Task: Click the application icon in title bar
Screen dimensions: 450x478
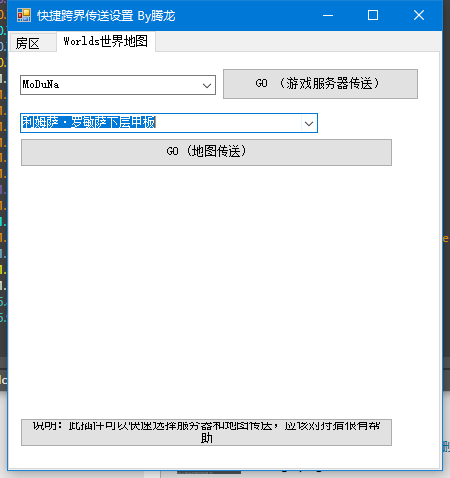Action: point(24,15)
